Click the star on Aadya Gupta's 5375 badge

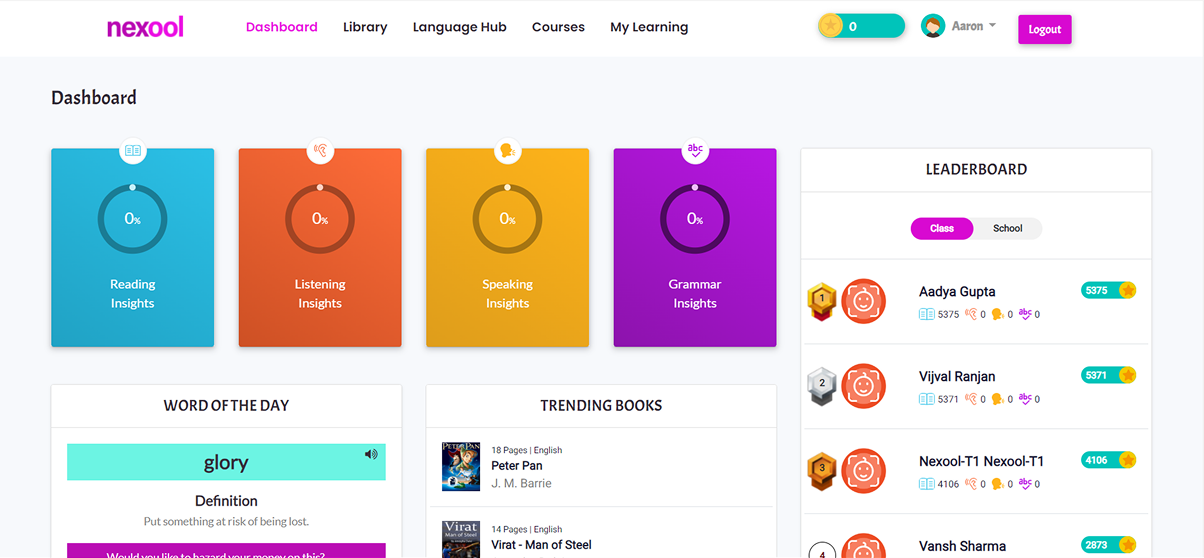[x=1127, y=290]
